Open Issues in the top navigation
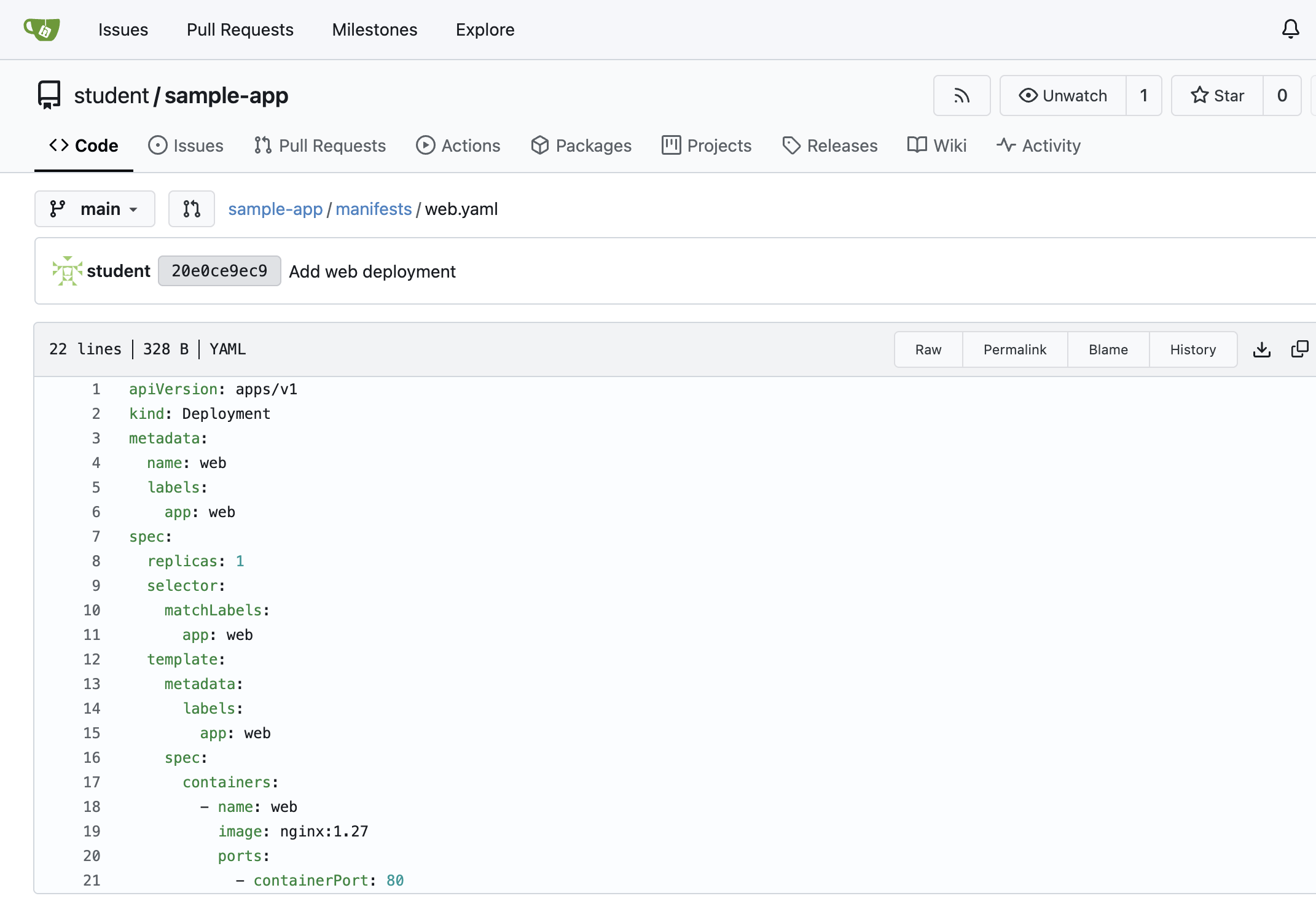Viewport: 1316px width, 920px height. coord(123,29)
